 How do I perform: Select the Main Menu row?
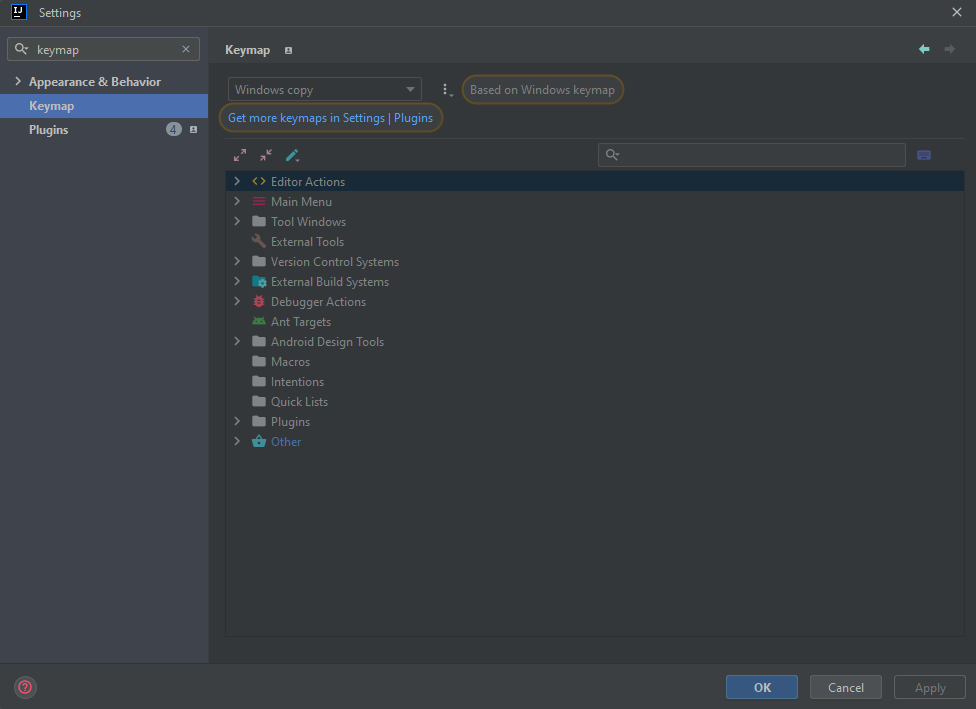point(594,201)
